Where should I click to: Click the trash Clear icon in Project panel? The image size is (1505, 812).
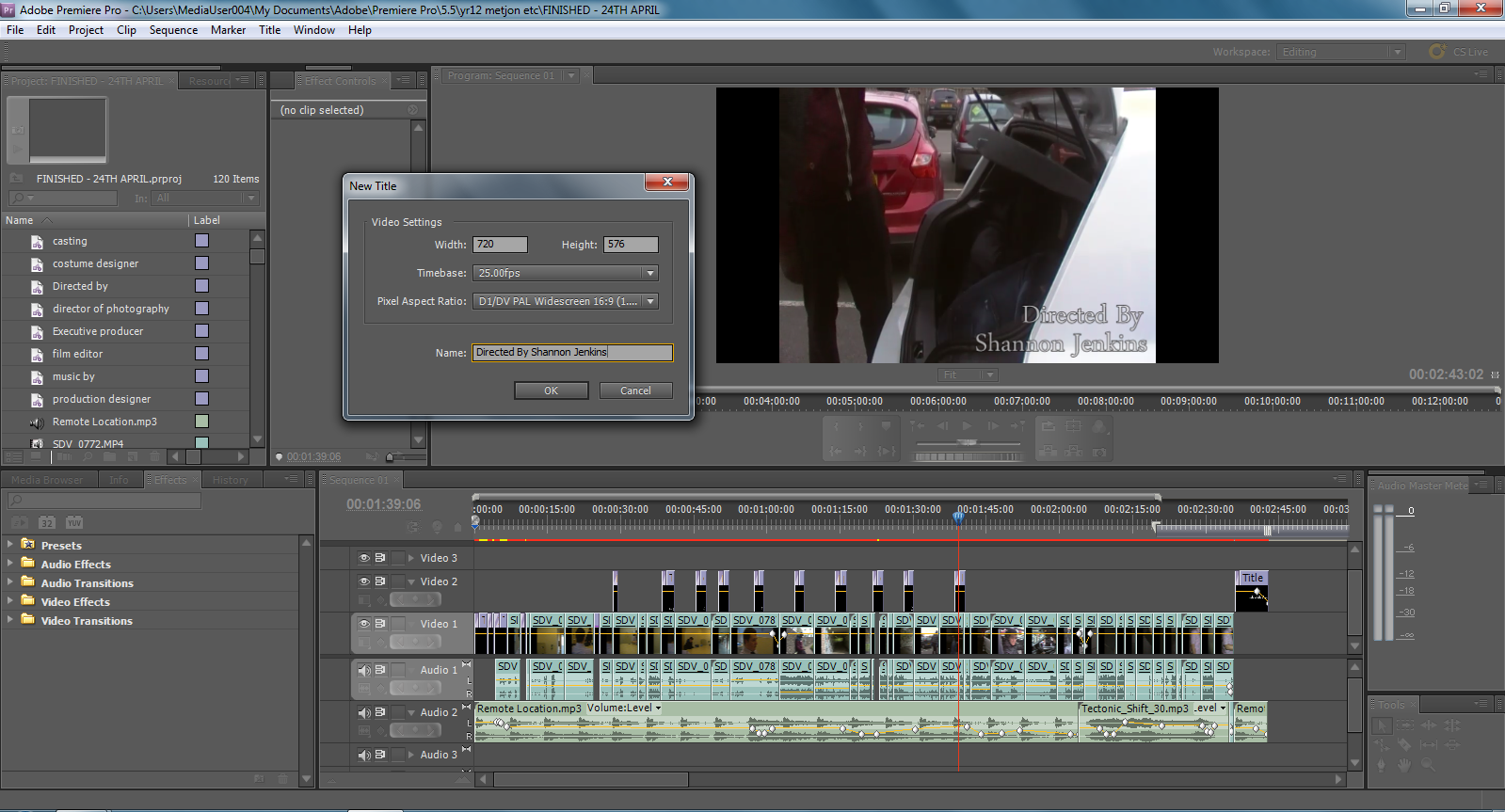154,456
